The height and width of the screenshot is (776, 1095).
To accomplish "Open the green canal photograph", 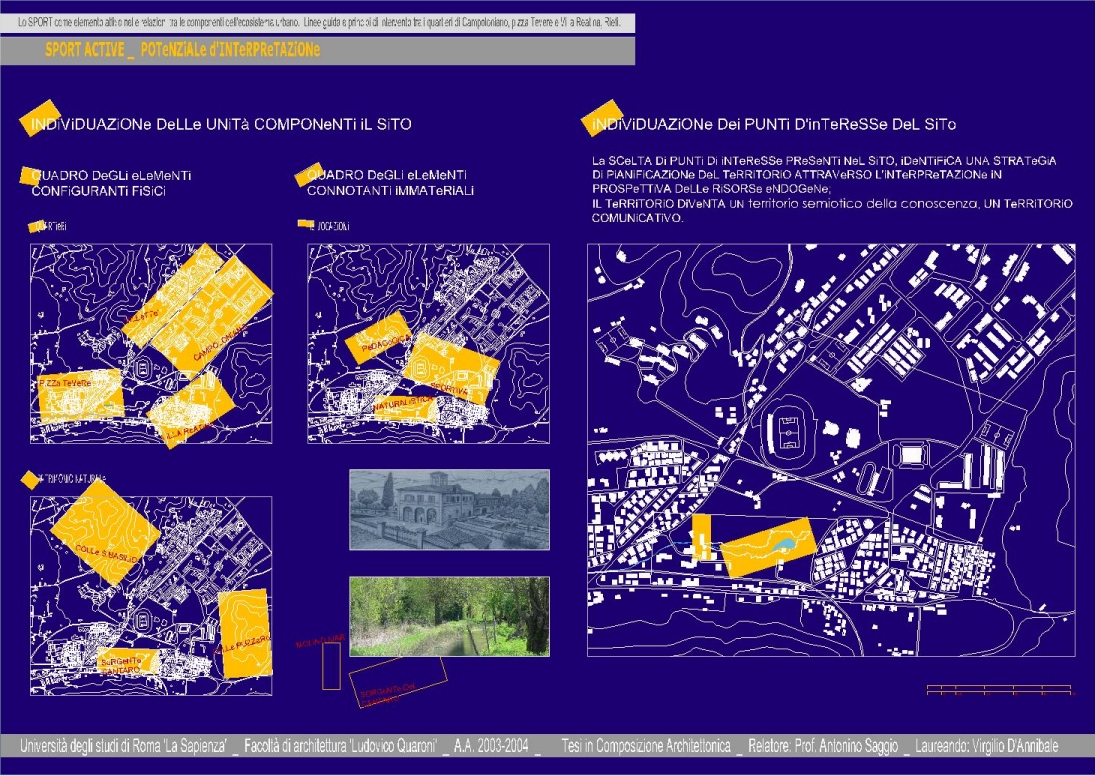I will pos(449,616).
